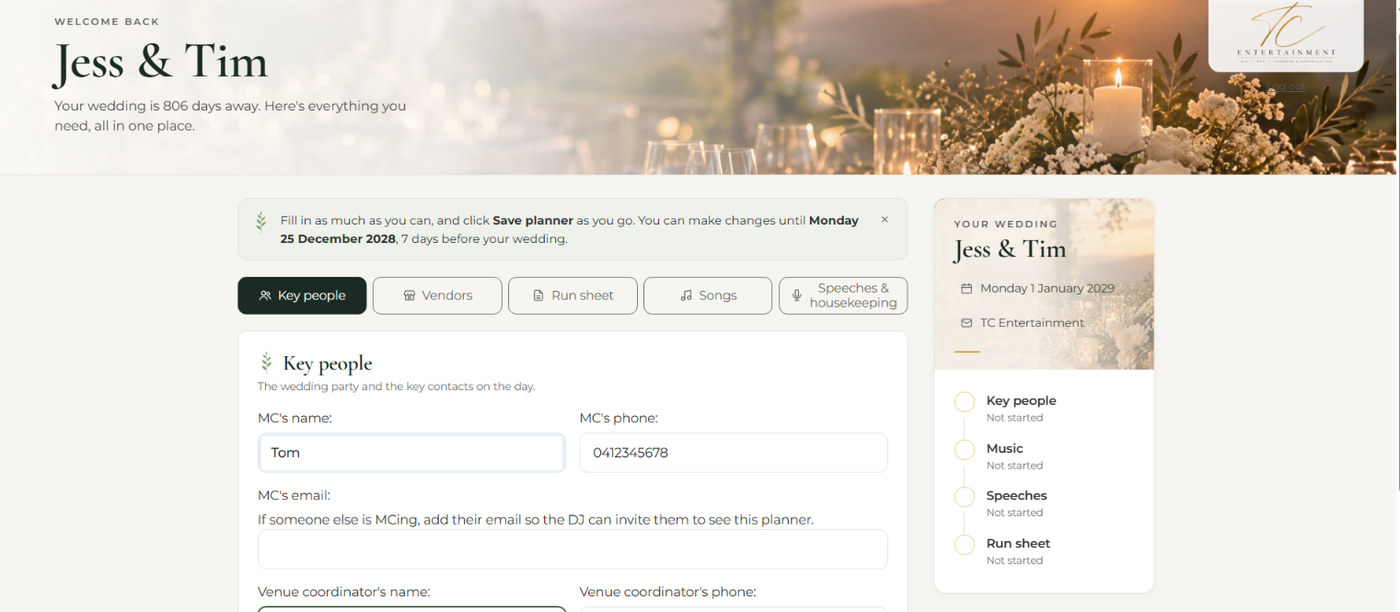Click the Key people circle marker
The image size is (1400, 612).
click(964, 402)
